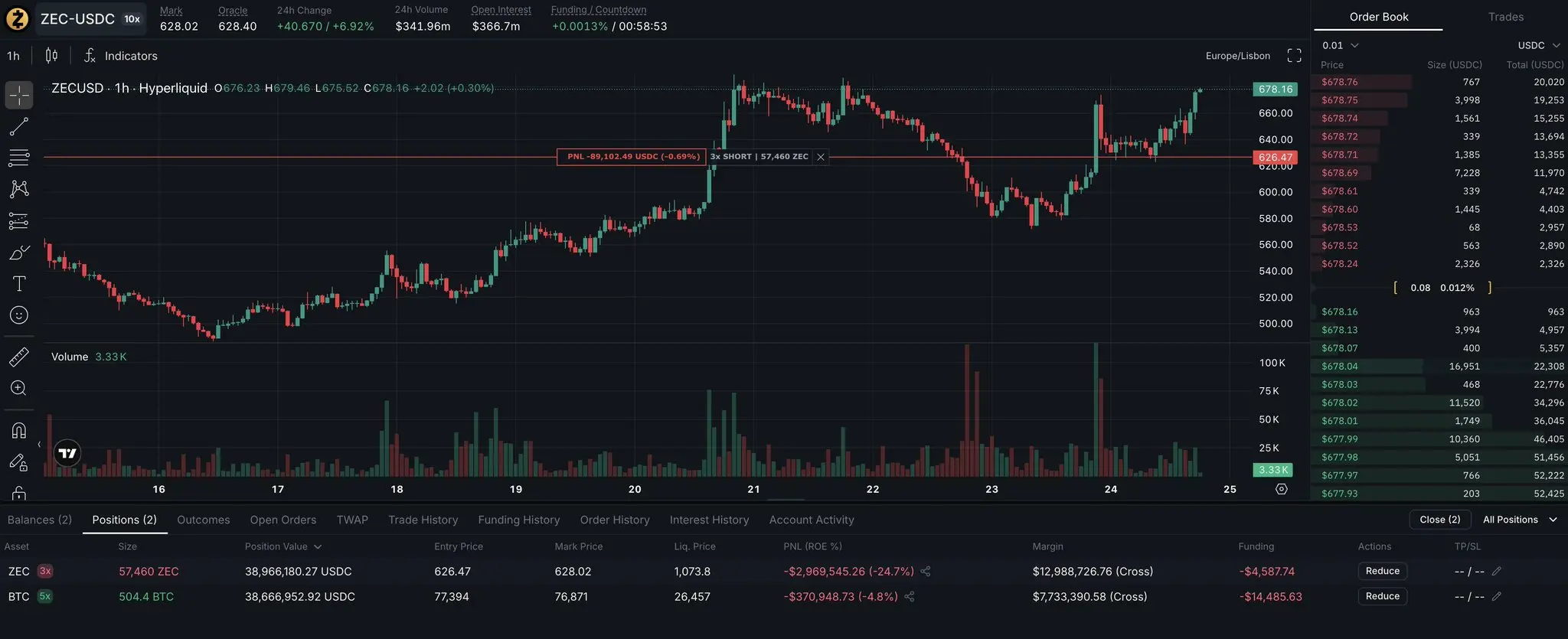Open the Account Activity tab

[x=812, y=520]
